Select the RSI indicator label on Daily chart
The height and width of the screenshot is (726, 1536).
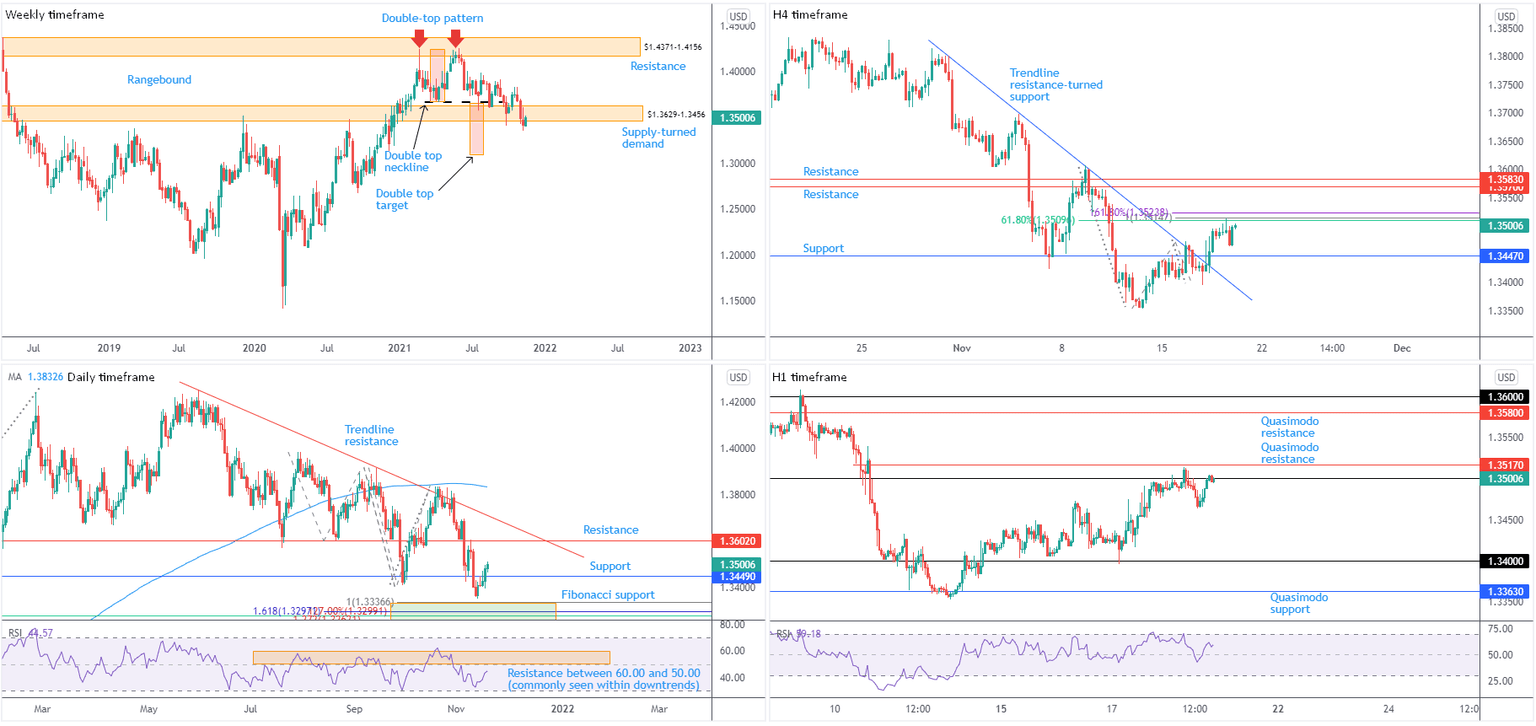tap(15, 632)
